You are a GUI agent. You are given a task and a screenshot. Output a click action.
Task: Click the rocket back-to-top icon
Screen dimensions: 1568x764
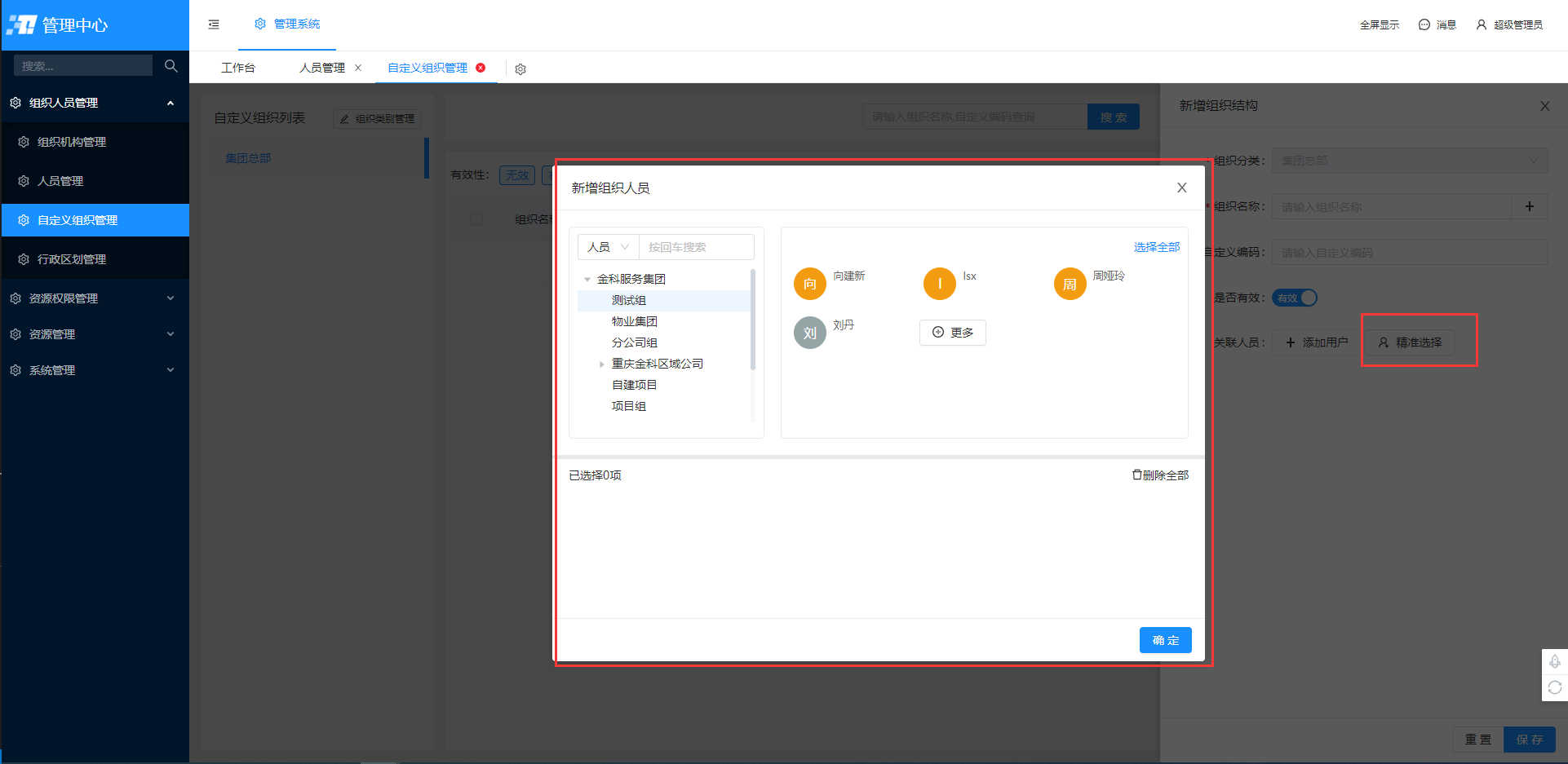point(1555,661)
